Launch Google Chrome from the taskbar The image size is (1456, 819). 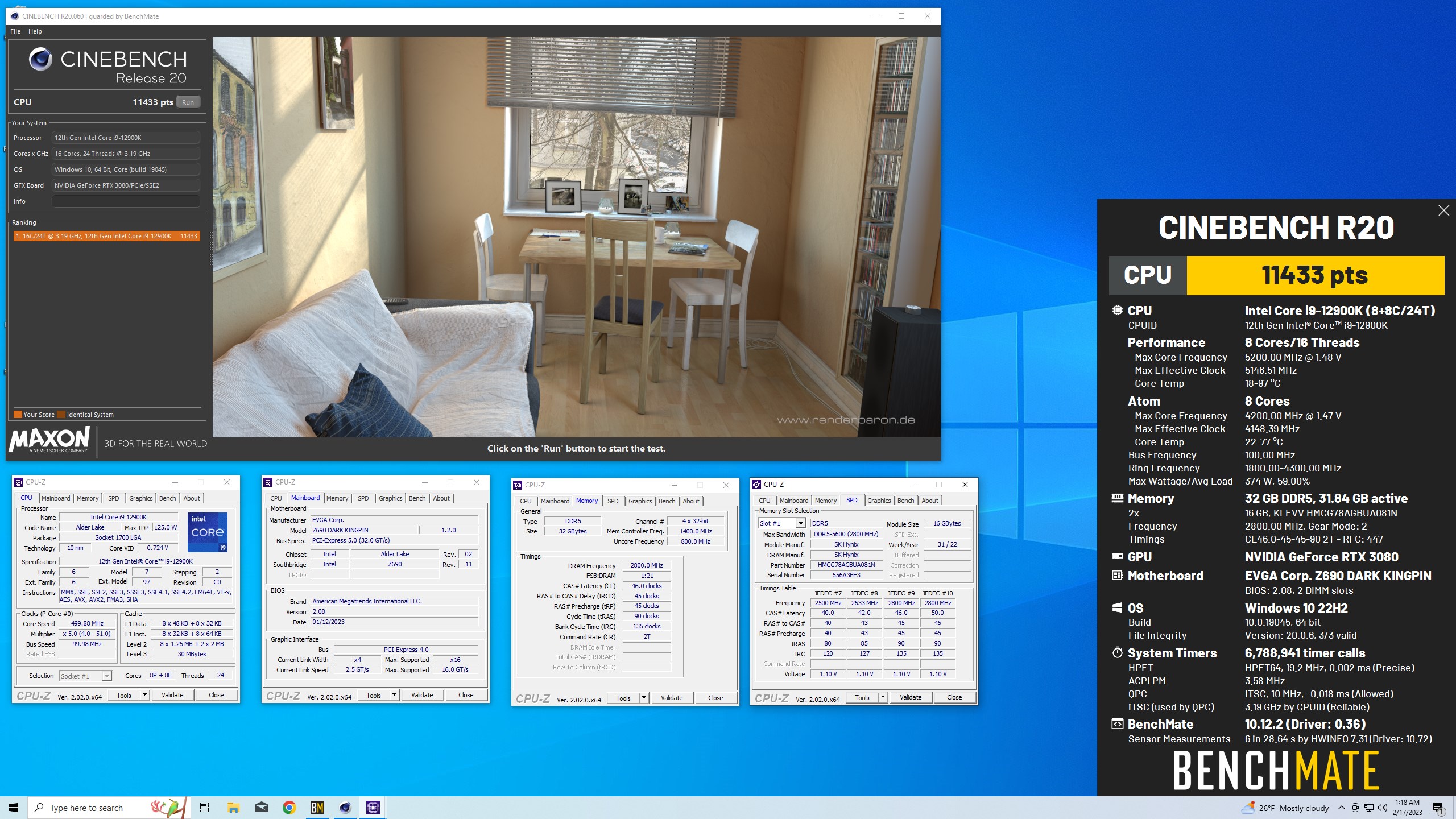point(289,808)
